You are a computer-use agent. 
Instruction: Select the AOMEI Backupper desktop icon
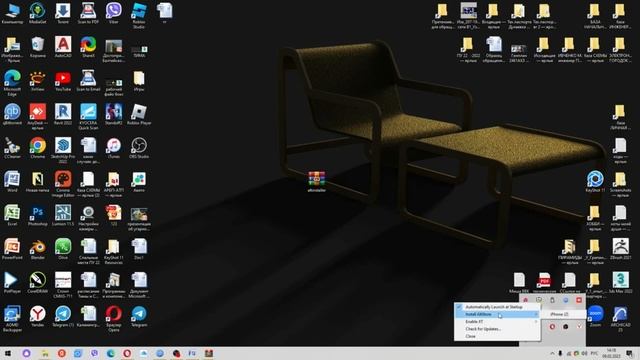12,319
